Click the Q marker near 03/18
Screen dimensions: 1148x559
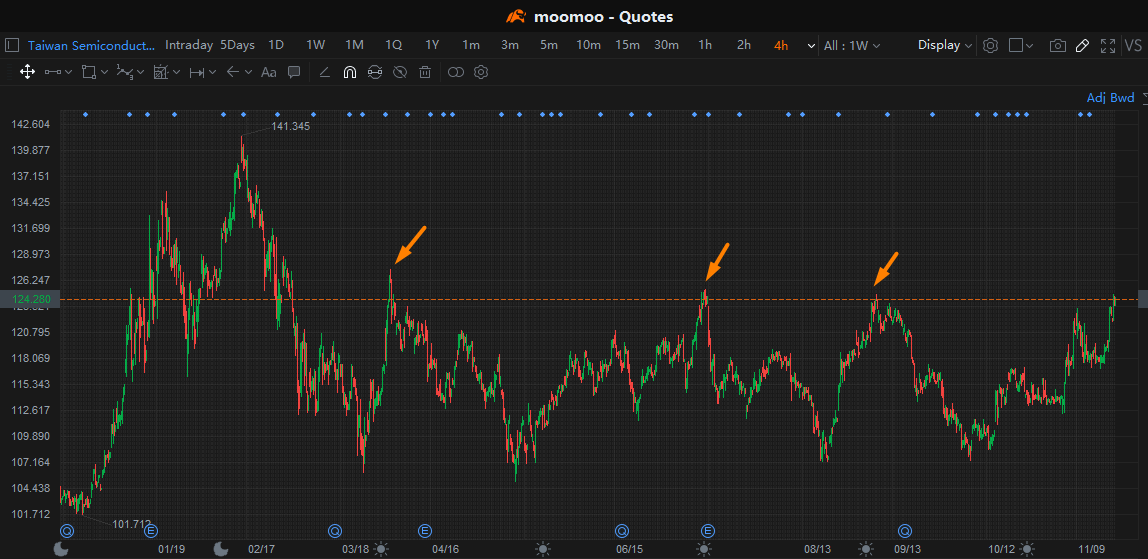335,530
